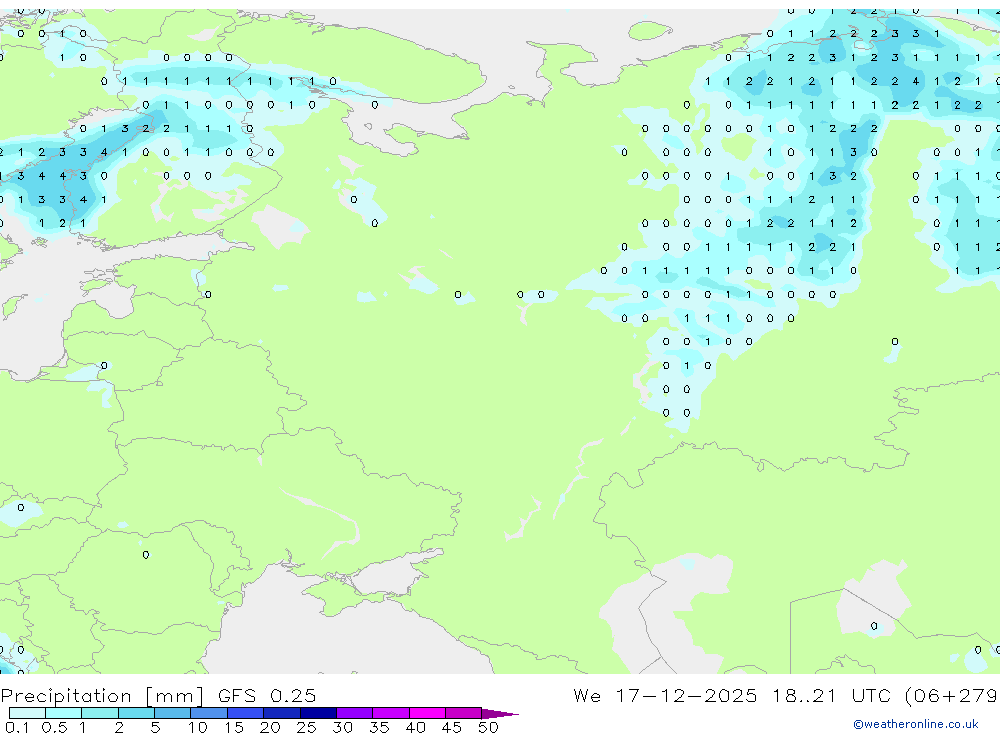Image resolution: width=1000 pixels, height=733 pixels.
Task: Click the legend label "20"
Action: [x=270, y=727]
